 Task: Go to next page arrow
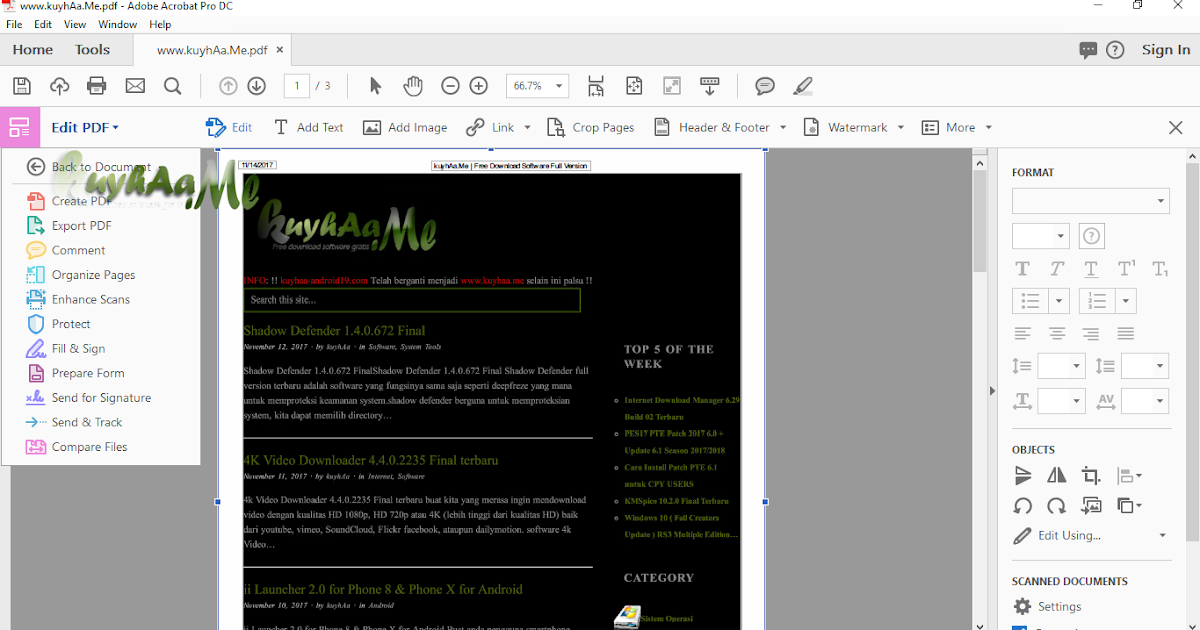coord(256,86)
